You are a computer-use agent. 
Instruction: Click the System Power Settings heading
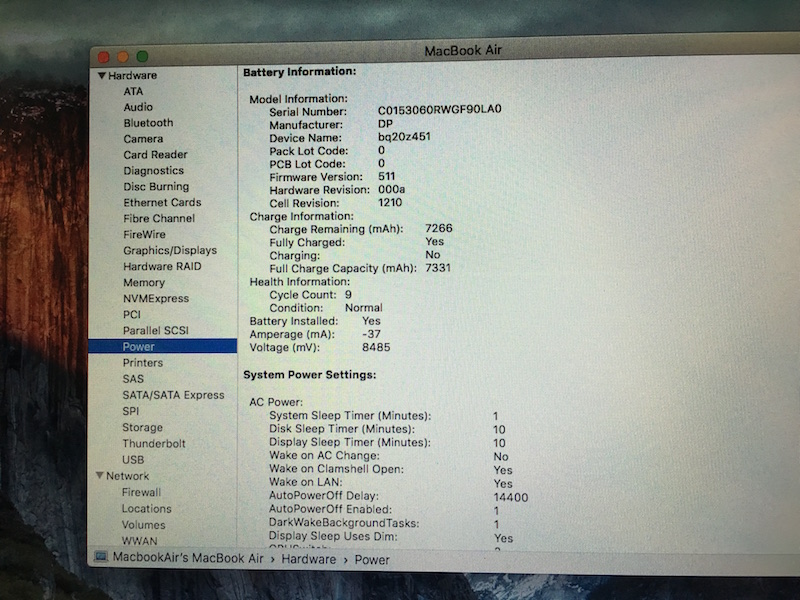coord(309,375)
